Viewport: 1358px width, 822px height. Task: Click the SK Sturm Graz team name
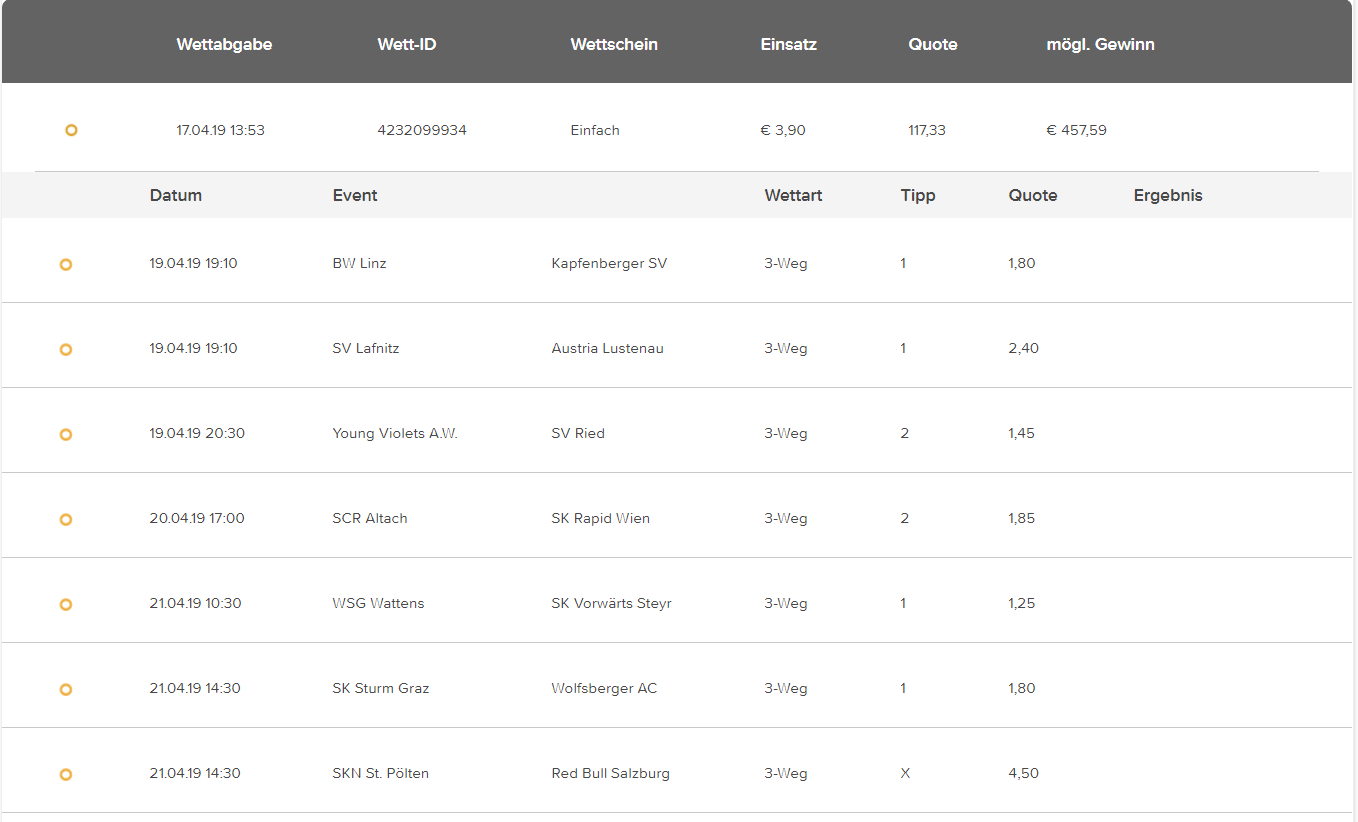tap(381, 688)
